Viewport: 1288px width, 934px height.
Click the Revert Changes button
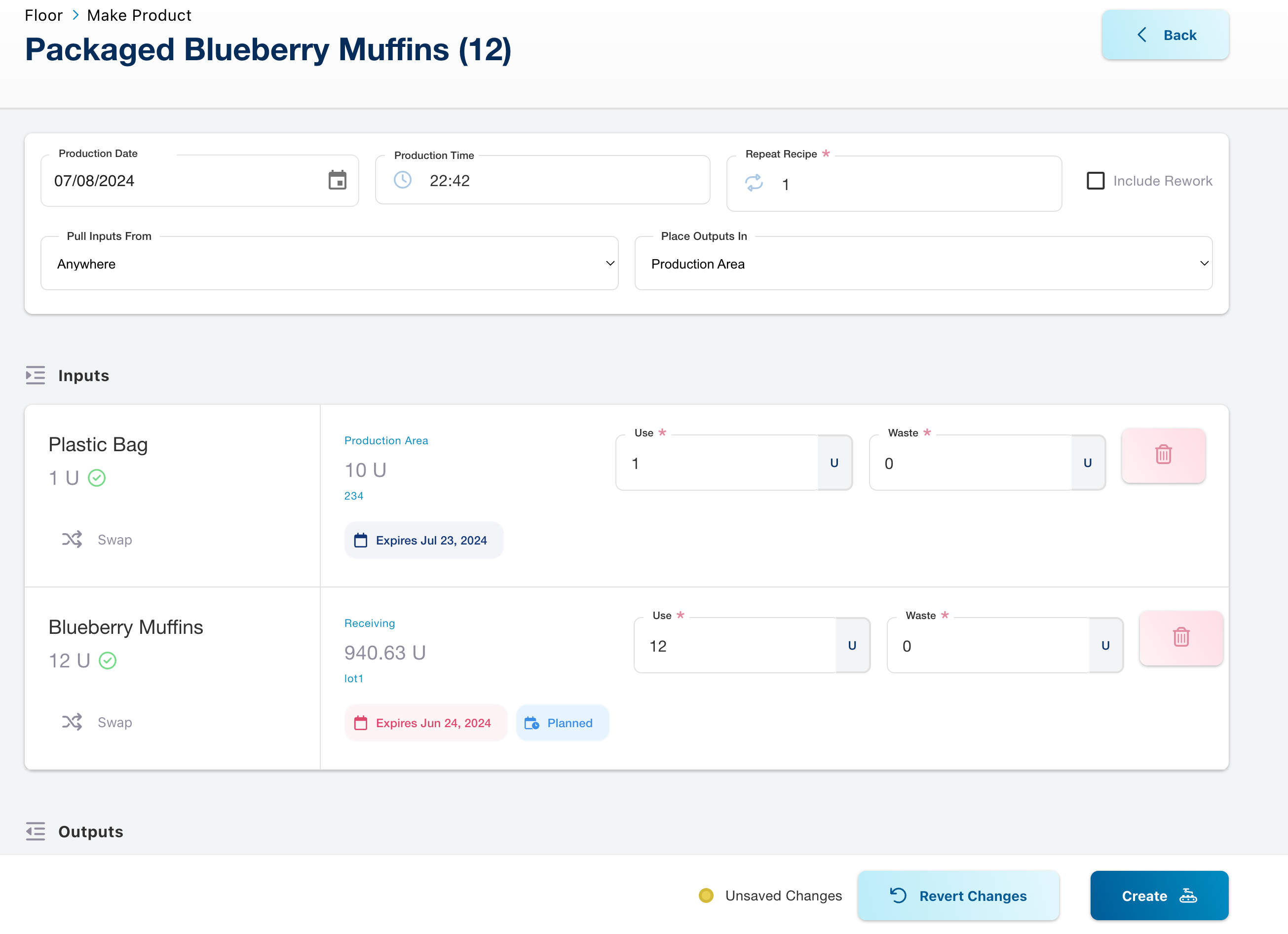(x=958, y=895)
